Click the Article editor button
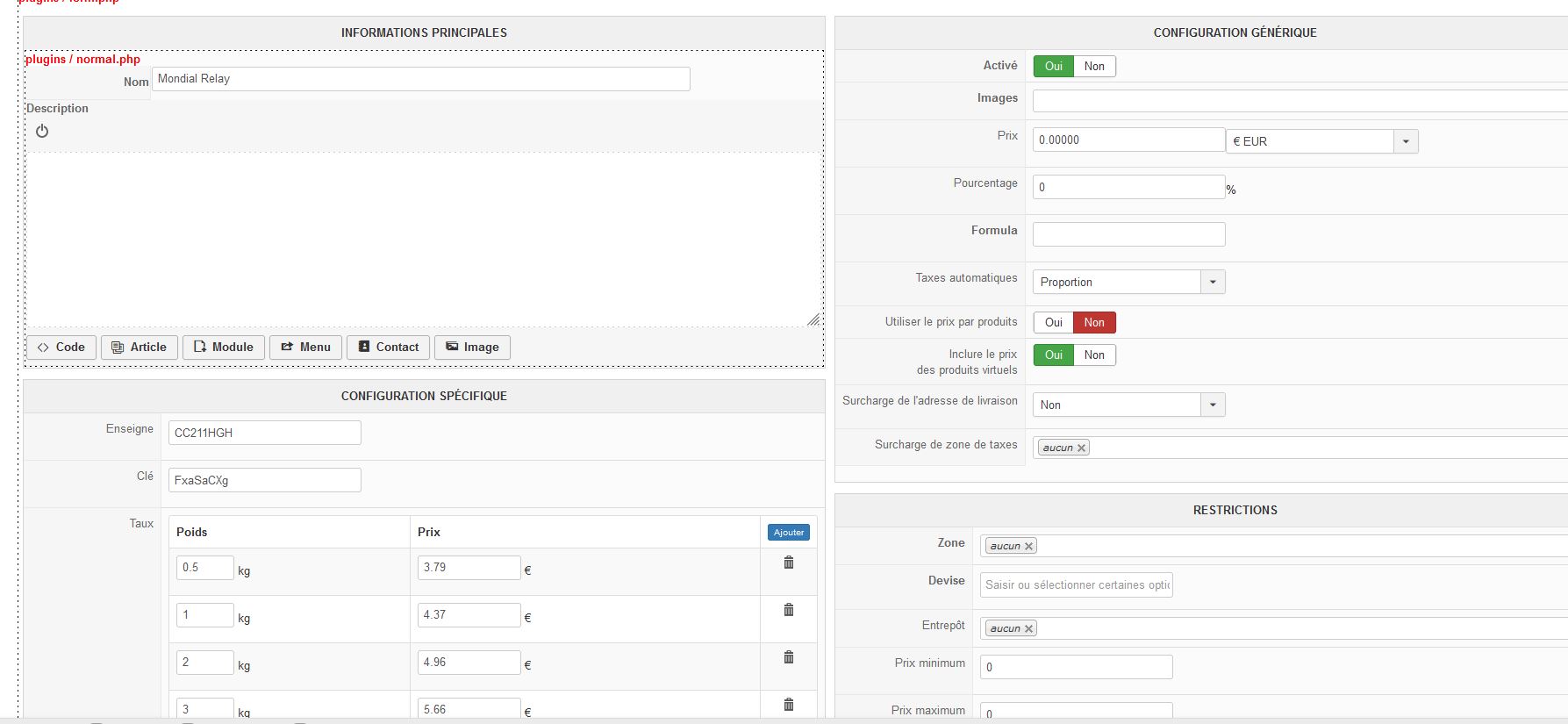Viewport: 1568px width, 724px height. (139, 348)
